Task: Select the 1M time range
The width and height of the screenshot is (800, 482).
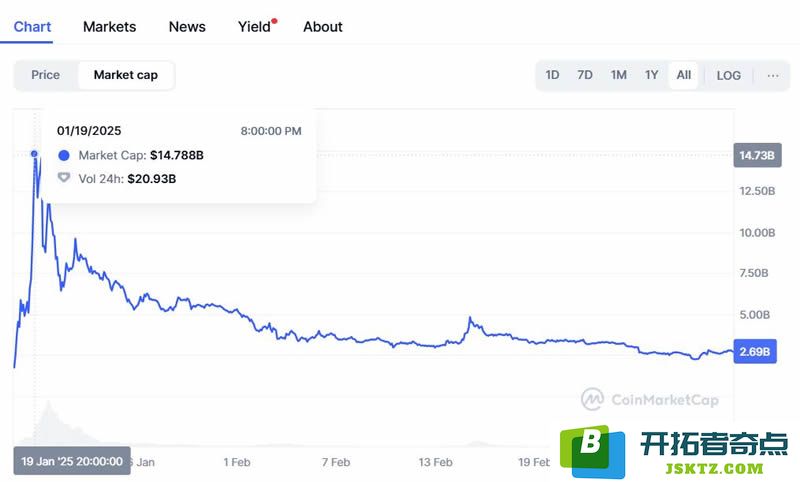Action: pyautogui.click(x=618, y=75)
